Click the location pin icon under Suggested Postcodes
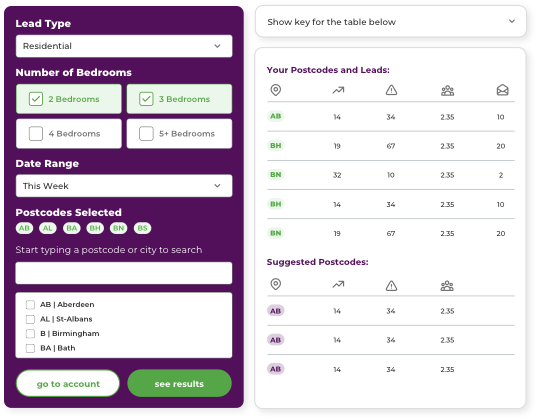The width and height of the screenshot is (538, 420). pyautogui.click(x=276, y=284)
